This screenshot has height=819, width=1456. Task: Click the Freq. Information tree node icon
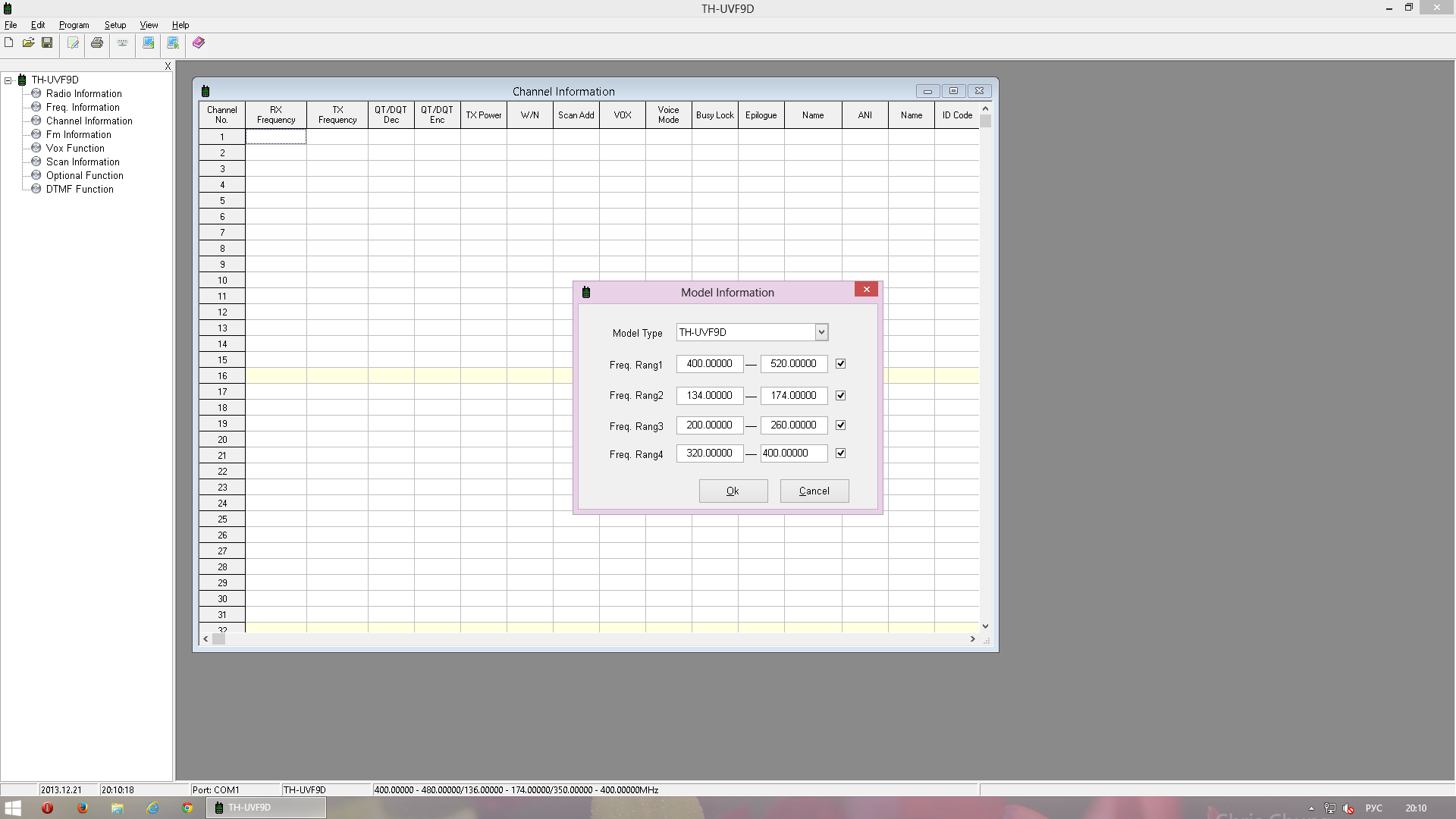click(x=36, y=107)
